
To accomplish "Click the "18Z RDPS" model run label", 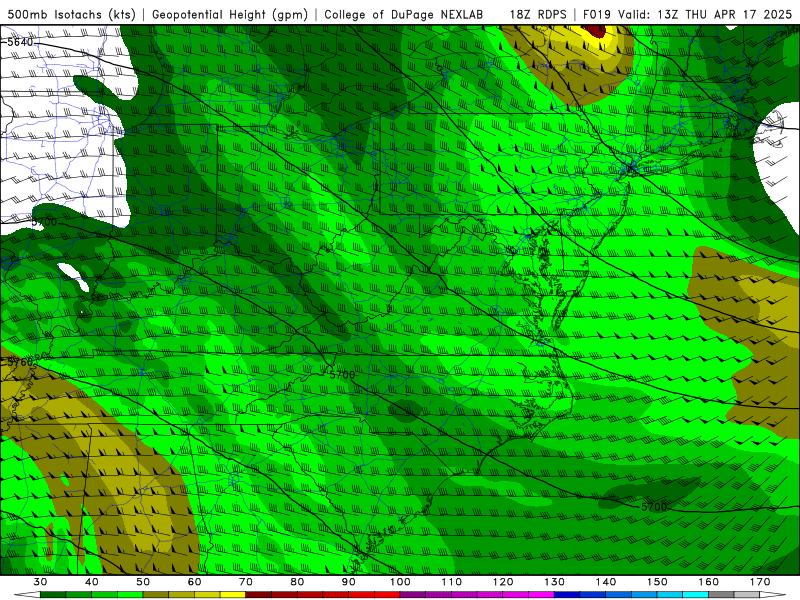I will [538, 14].
